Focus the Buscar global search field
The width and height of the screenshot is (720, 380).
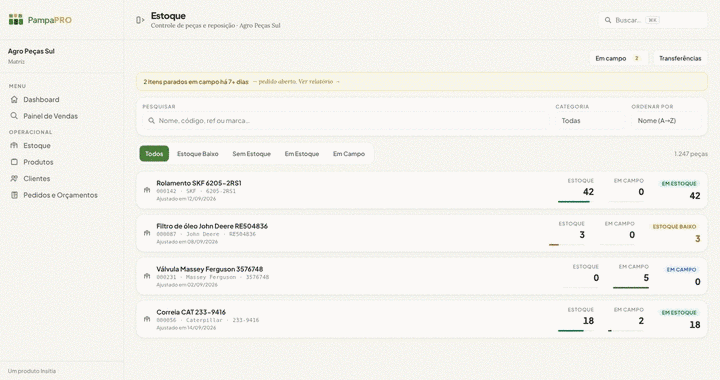(652, 20)
